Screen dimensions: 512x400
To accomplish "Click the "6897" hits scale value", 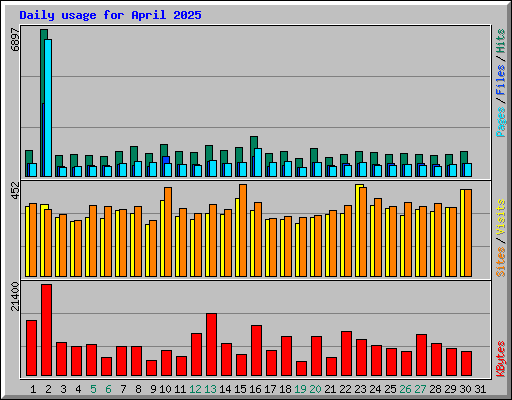I will 15,39.
